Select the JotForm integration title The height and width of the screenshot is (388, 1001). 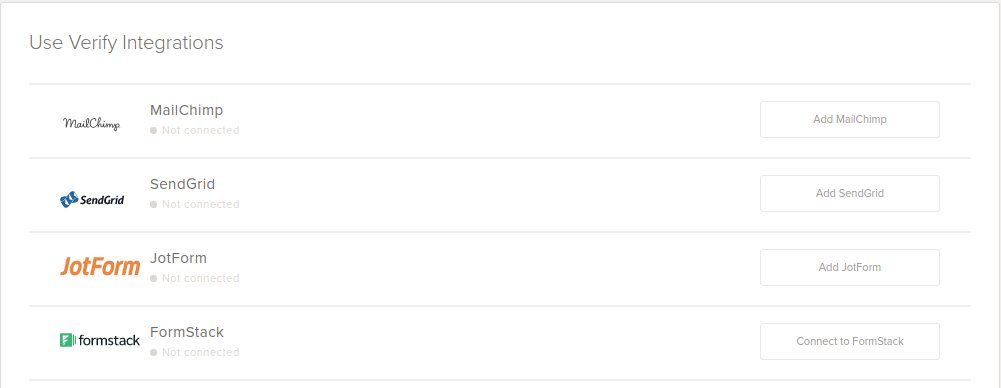[178, 258]
